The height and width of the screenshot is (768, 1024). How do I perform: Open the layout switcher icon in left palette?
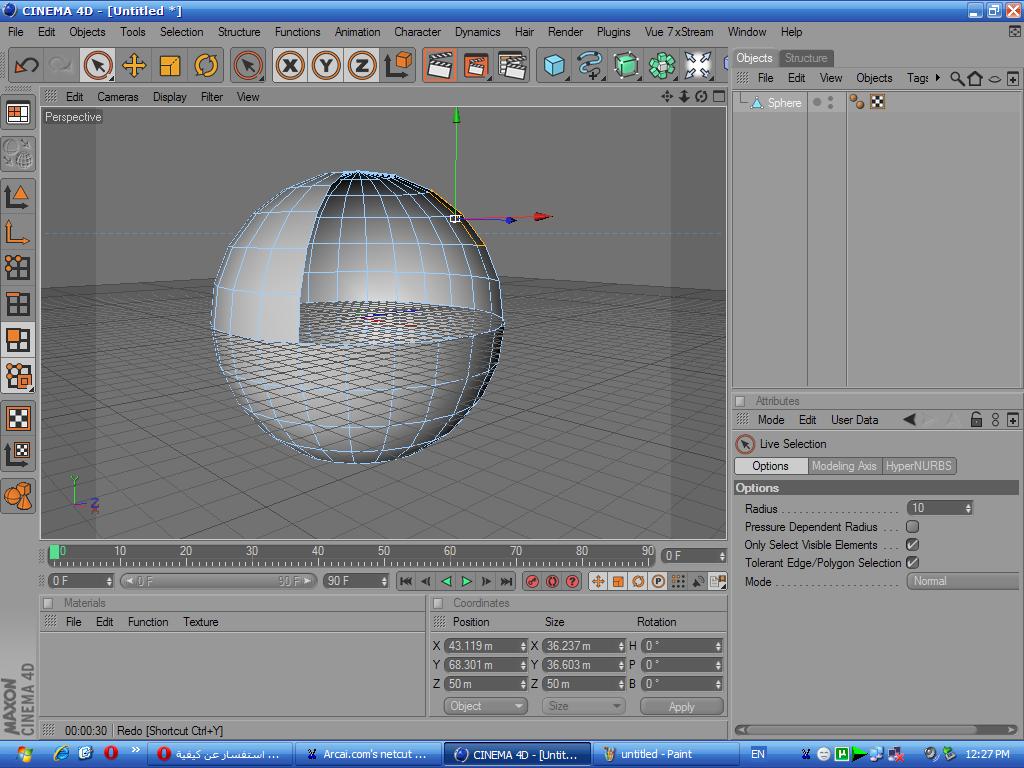[x=18, y=114]
